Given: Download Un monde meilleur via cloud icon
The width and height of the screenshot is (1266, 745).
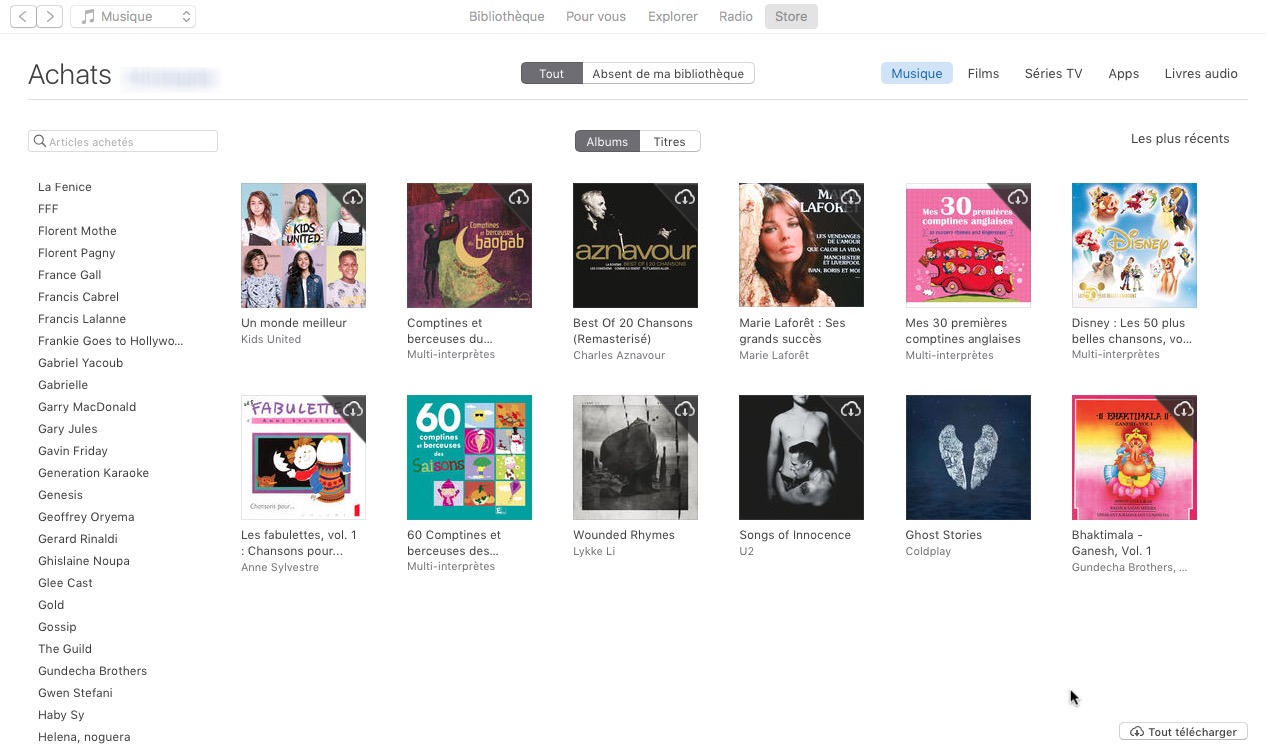Looking at the screenshot, I should tap(352, 197).
